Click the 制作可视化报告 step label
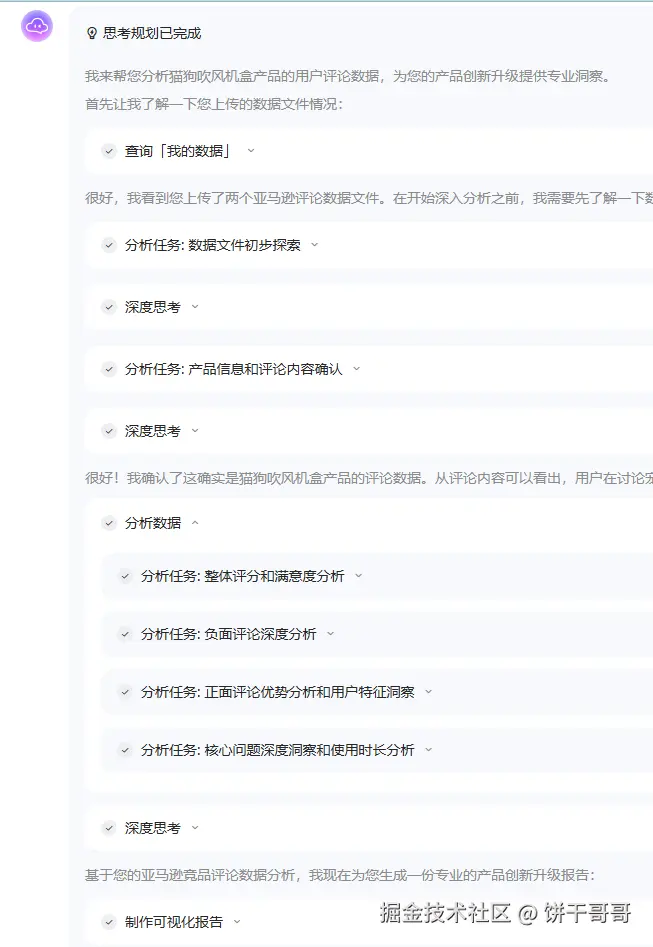The width and height of the screenshot is (653, 947). click(174, 922)
